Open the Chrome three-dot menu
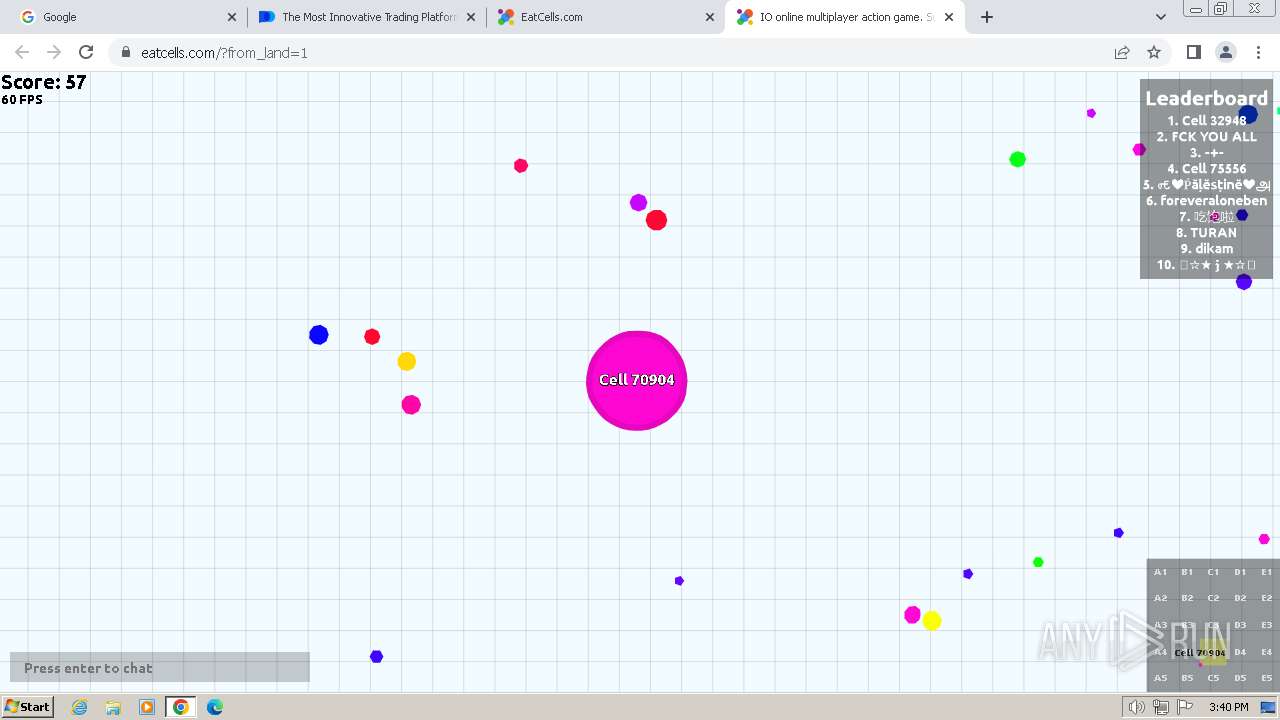This screenshot has width=1280, height=720. tap(1258, 52)
